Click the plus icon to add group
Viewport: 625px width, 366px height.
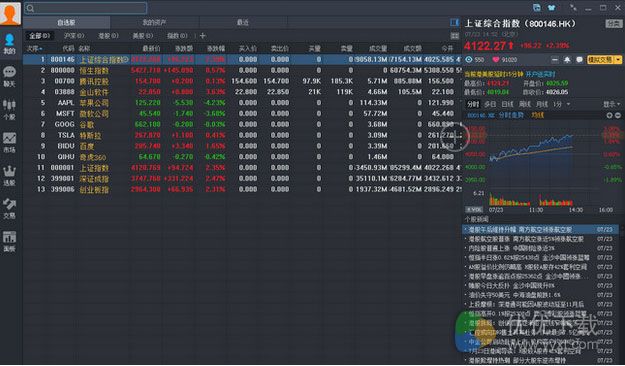[x=202, y=36]
